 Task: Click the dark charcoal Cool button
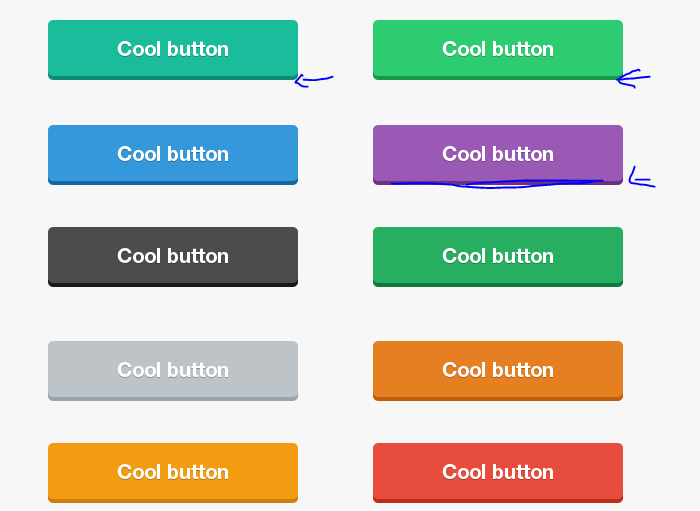pyautogui.click(x=172, y=255)
